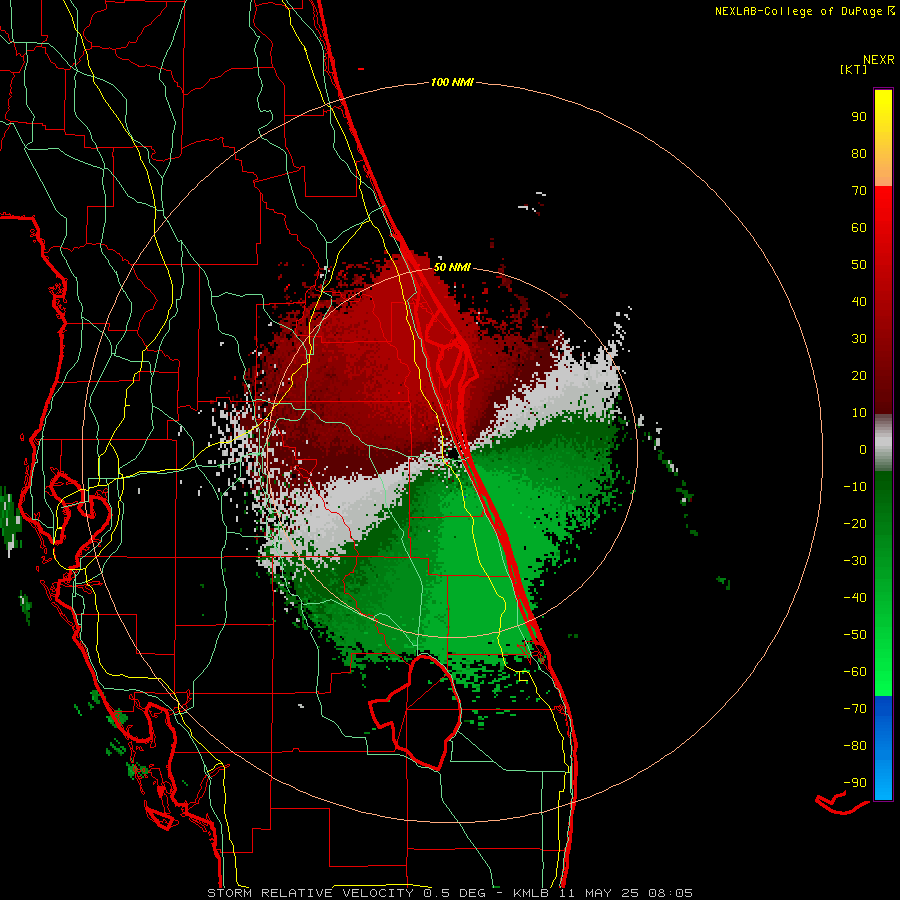Click the 80 value on velocity scale
900x900 pixels.
(859, 154)
